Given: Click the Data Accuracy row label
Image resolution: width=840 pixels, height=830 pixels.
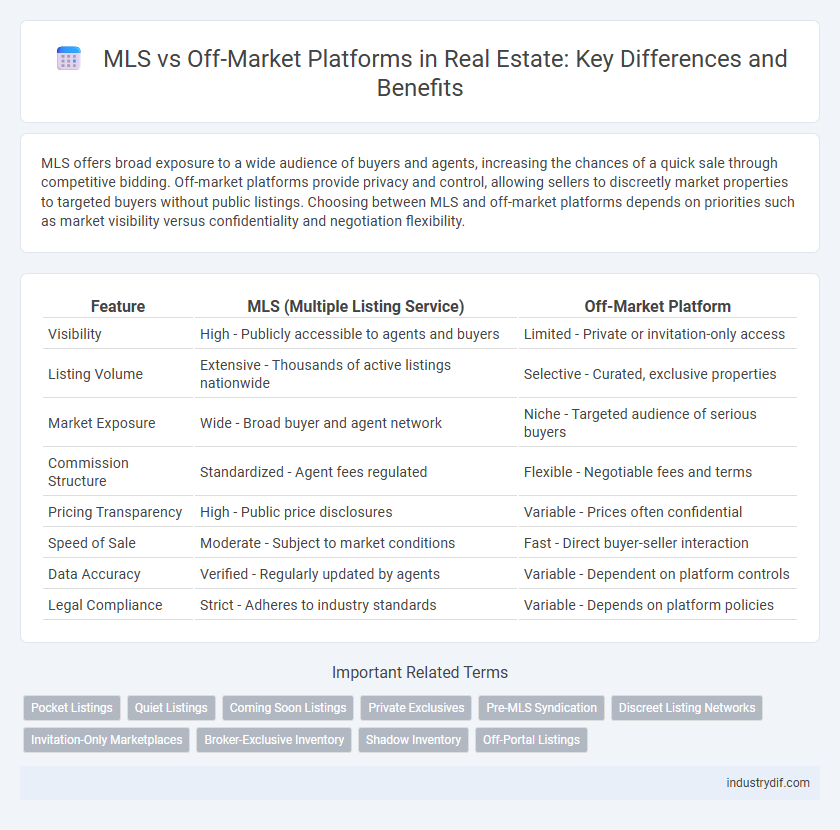Looking at the screenshot, I should (x=94, y=574).
